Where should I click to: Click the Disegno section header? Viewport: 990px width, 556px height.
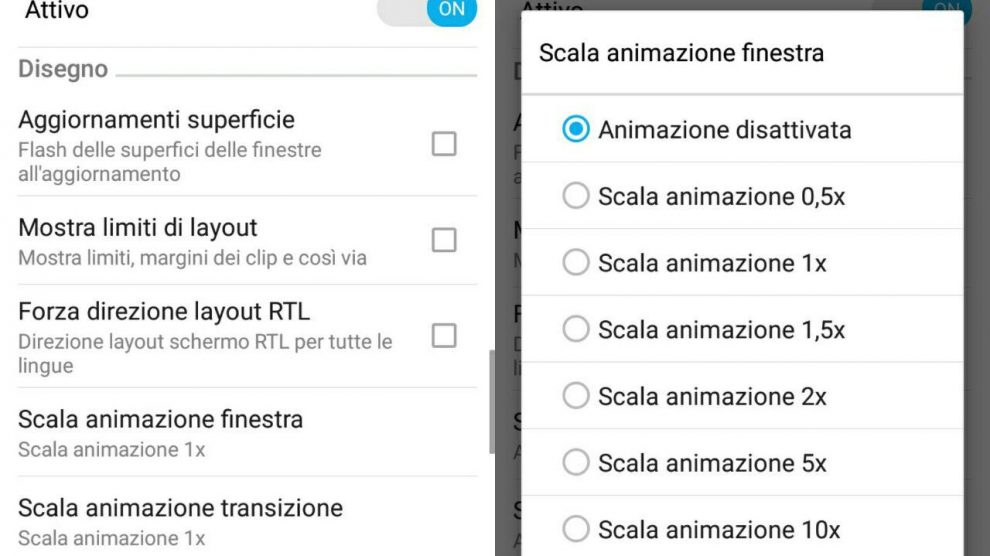pos(63,69)
